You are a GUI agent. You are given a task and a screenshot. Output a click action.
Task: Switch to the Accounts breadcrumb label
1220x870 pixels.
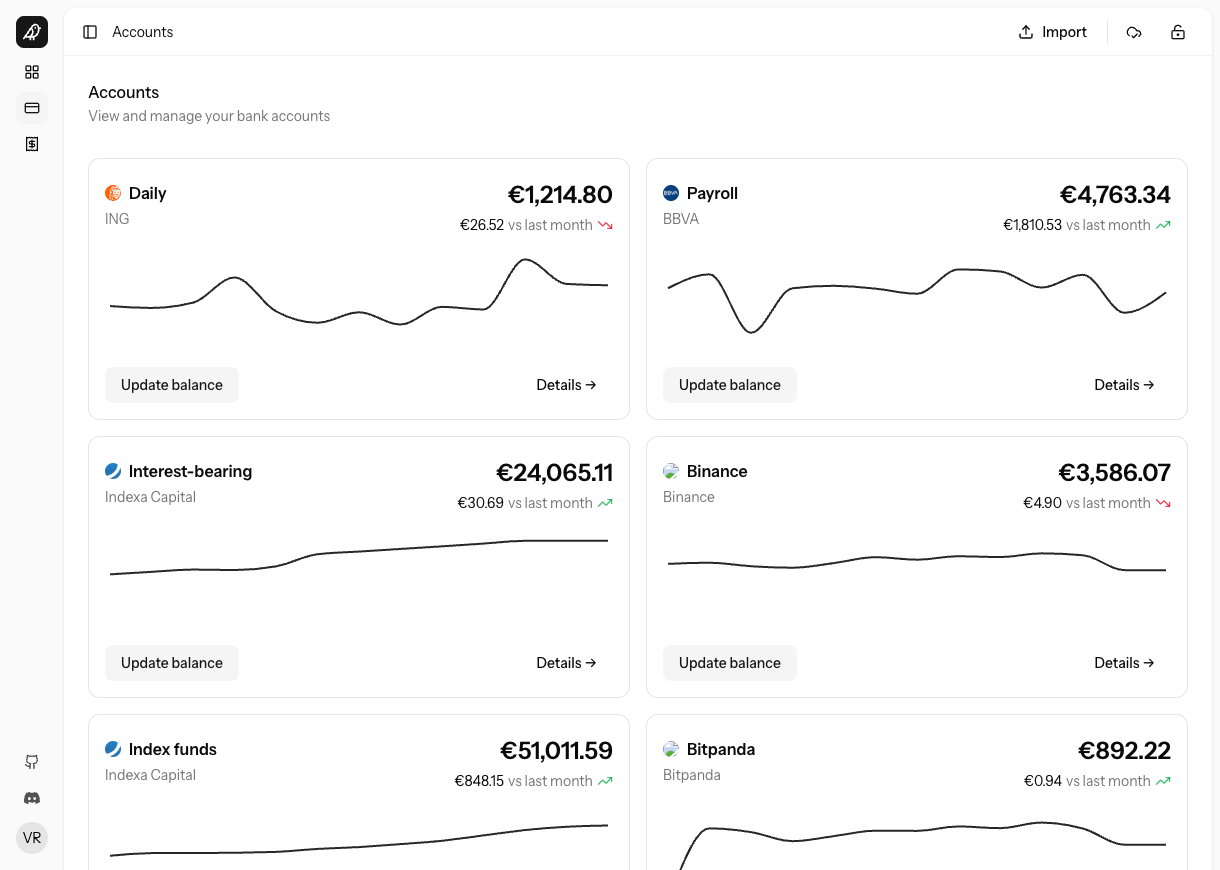(x=143, y=32)
